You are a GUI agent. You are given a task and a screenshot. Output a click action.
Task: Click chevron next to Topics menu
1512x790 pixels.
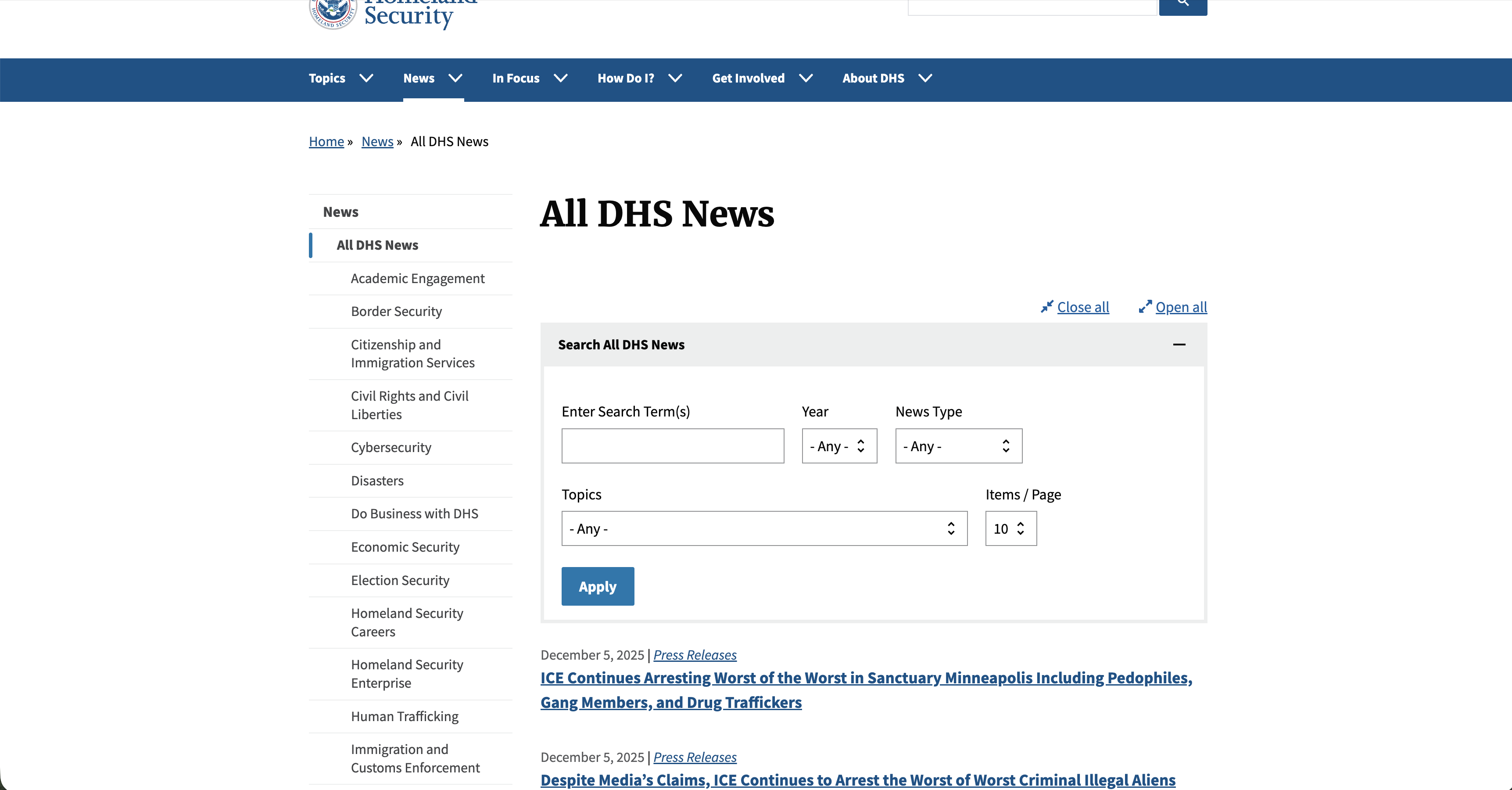(366, 78)
